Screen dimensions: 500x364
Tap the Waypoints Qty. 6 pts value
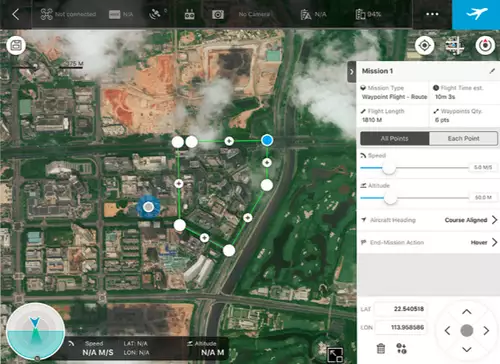(x=442, y=120)
